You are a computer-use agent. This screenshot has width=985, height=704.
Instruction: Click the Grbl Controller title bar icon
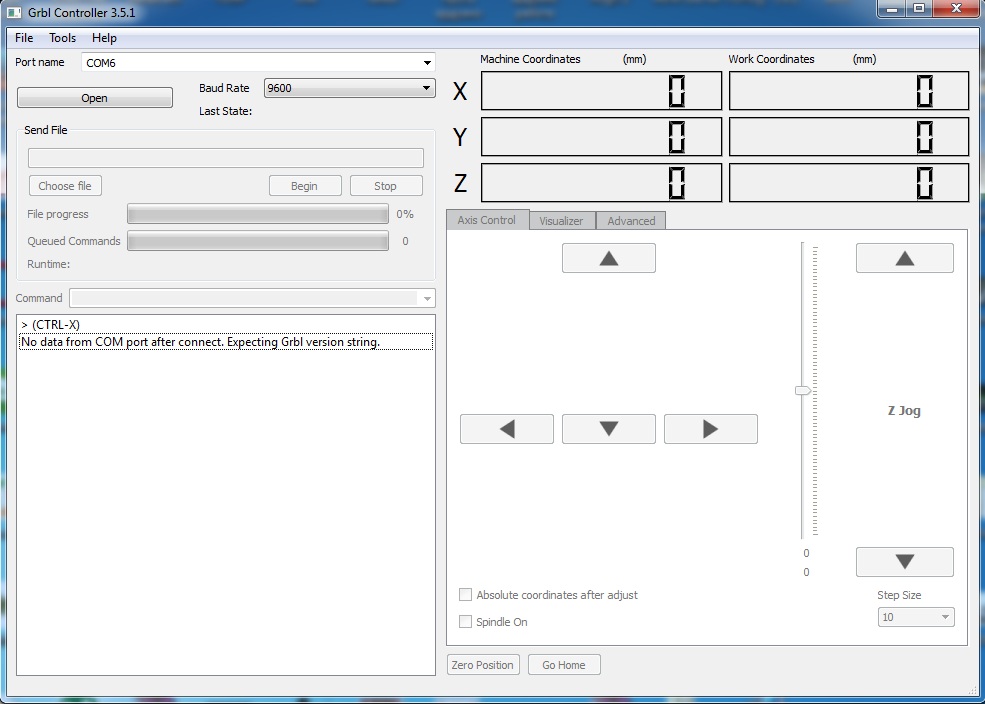tap(14, 13)
